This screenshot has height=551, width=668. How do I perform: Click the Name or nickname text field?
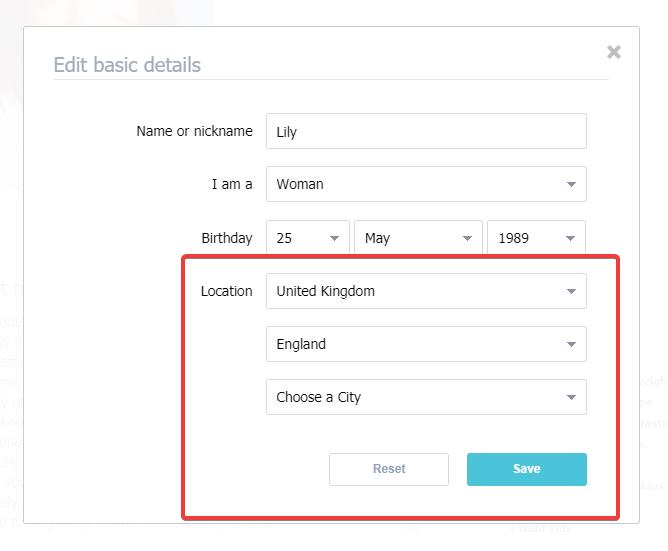point(426,132)
